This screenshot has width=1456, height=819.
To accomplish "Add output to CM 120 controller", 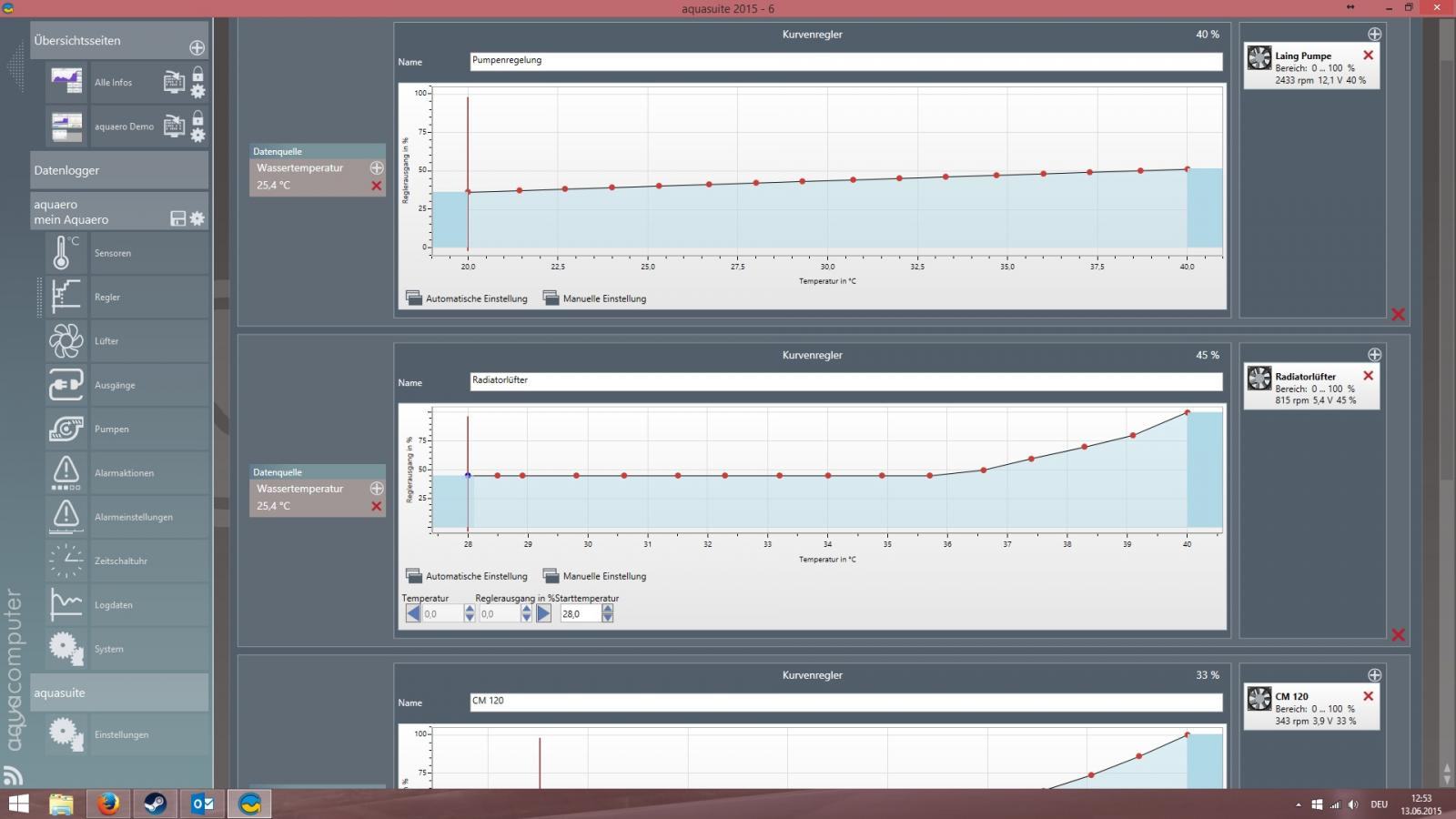I will coord(1374,675).
